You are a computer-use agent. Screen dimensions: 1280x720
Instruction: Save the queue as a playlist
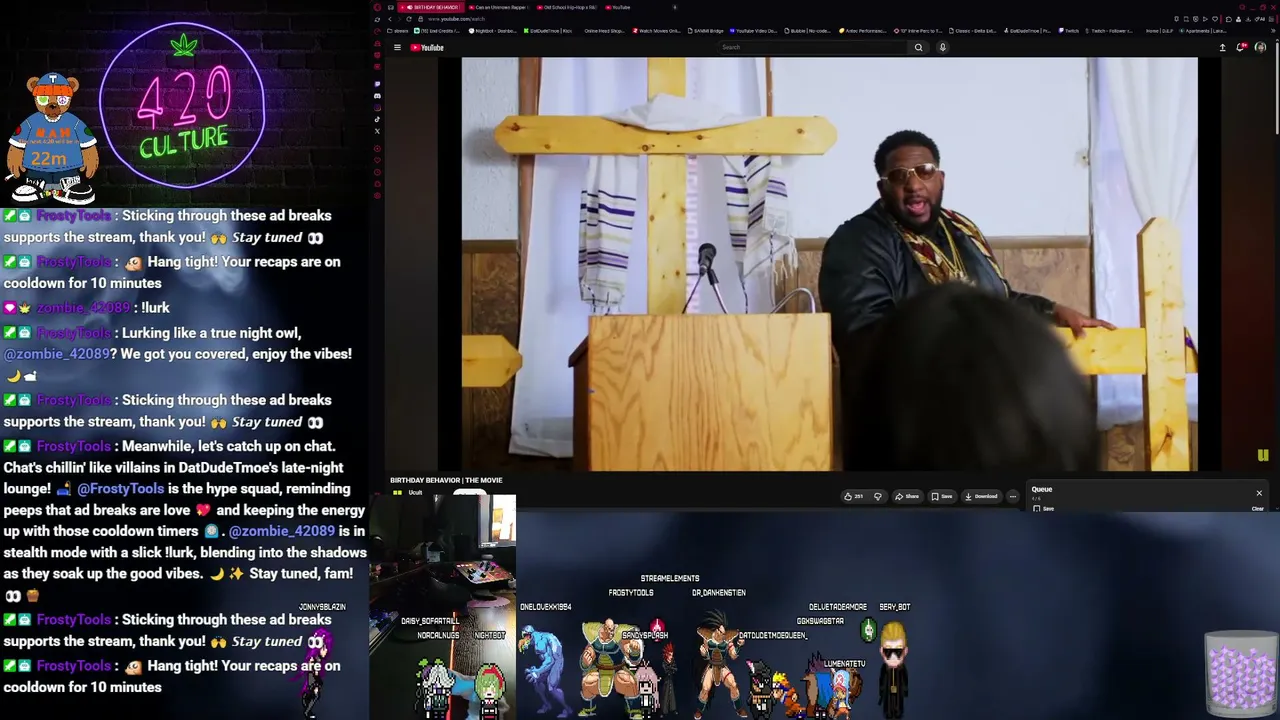(1044, 509)
